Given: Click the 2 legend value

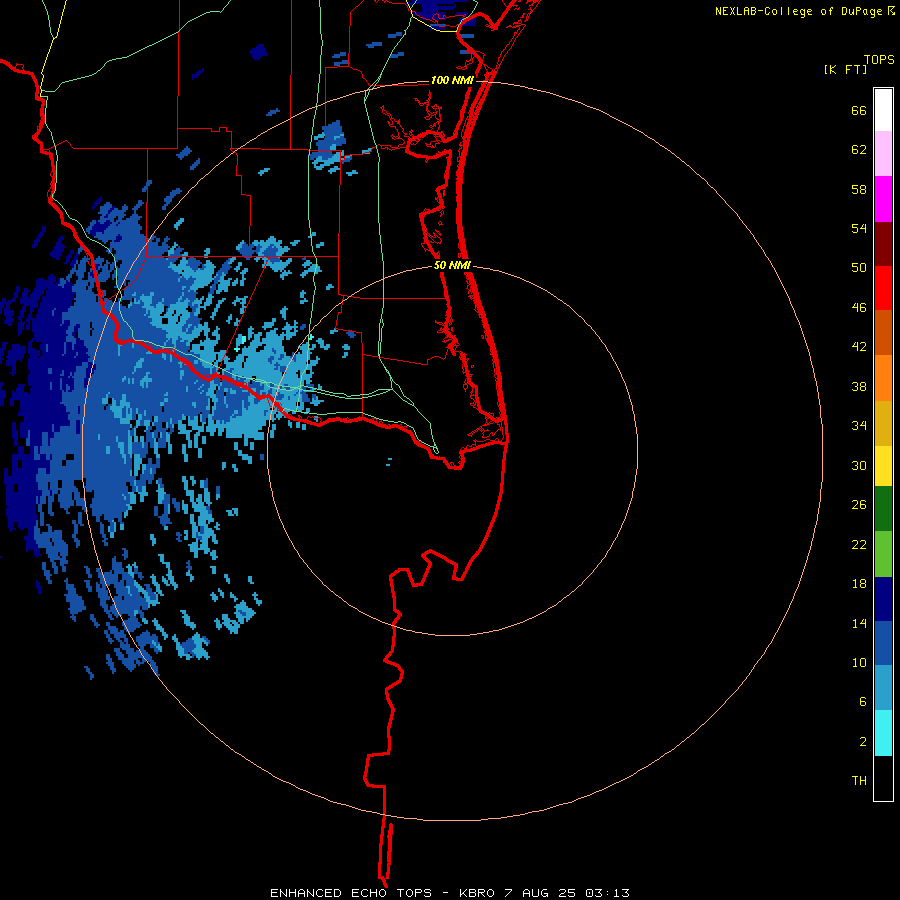Looking at the screenshot, I should coord(863,741).
